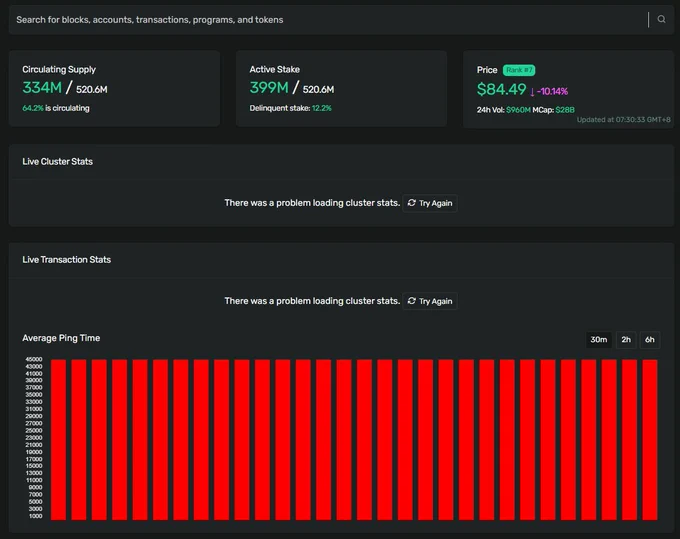Click the Delinquent stake 12.2% value
Image resolution: width=680 pixels, height=539 pixels.
pyautogui.click(x=321, y=108)
